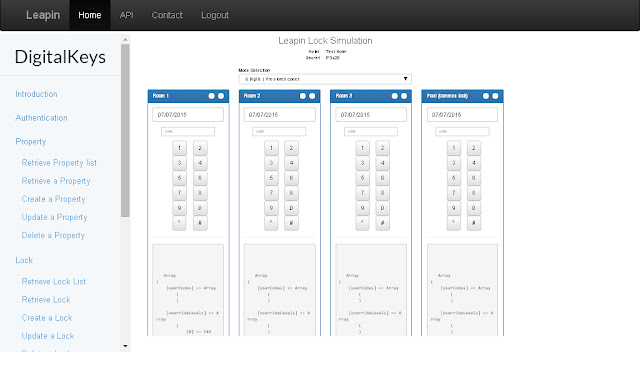The image size is (640, 375).
Task: Tap keypad 3 on Room 1
Action: [179, 163]
